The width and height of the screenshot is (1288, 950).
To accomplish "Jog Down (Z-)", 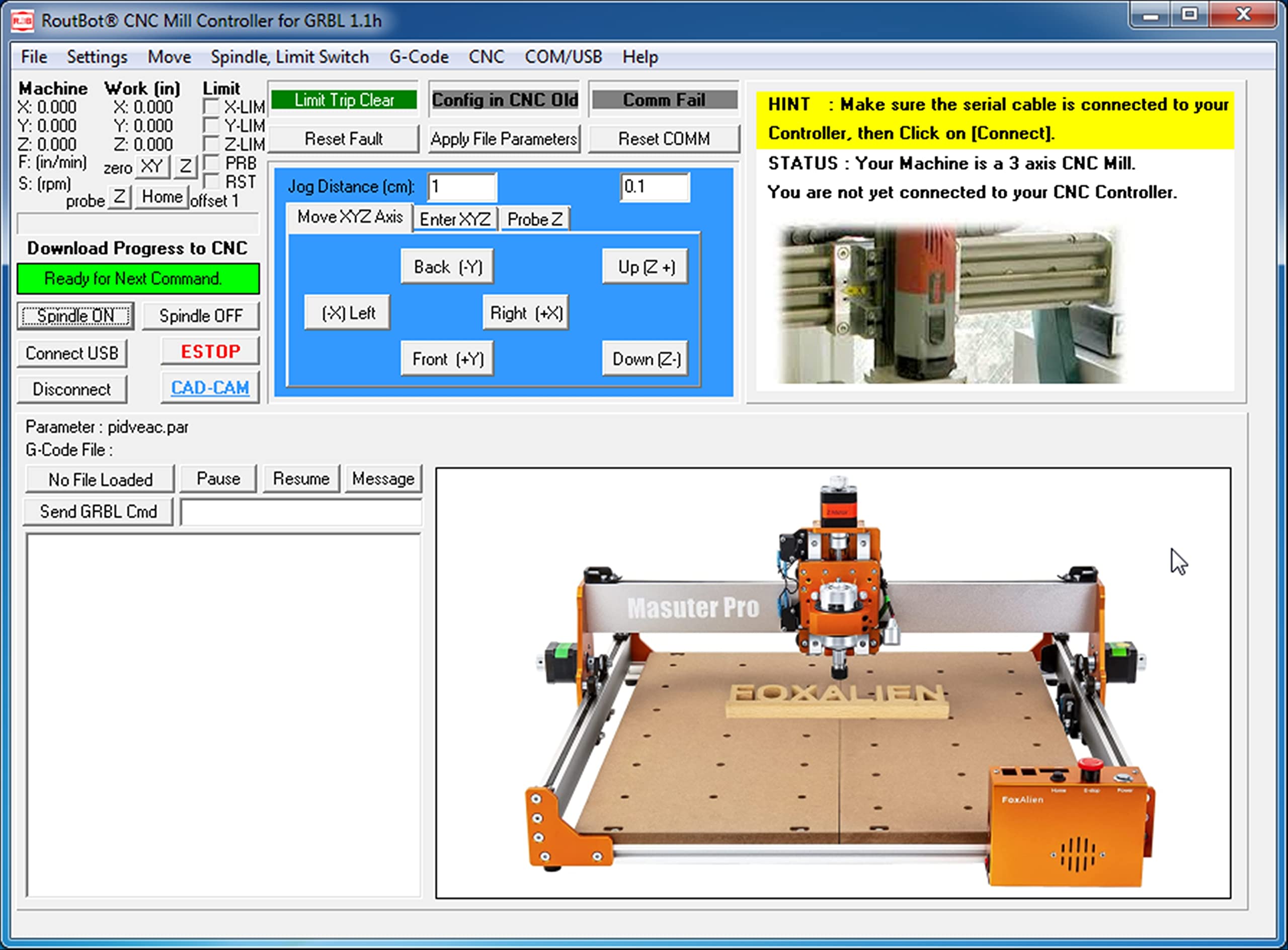I will (646, 359).
